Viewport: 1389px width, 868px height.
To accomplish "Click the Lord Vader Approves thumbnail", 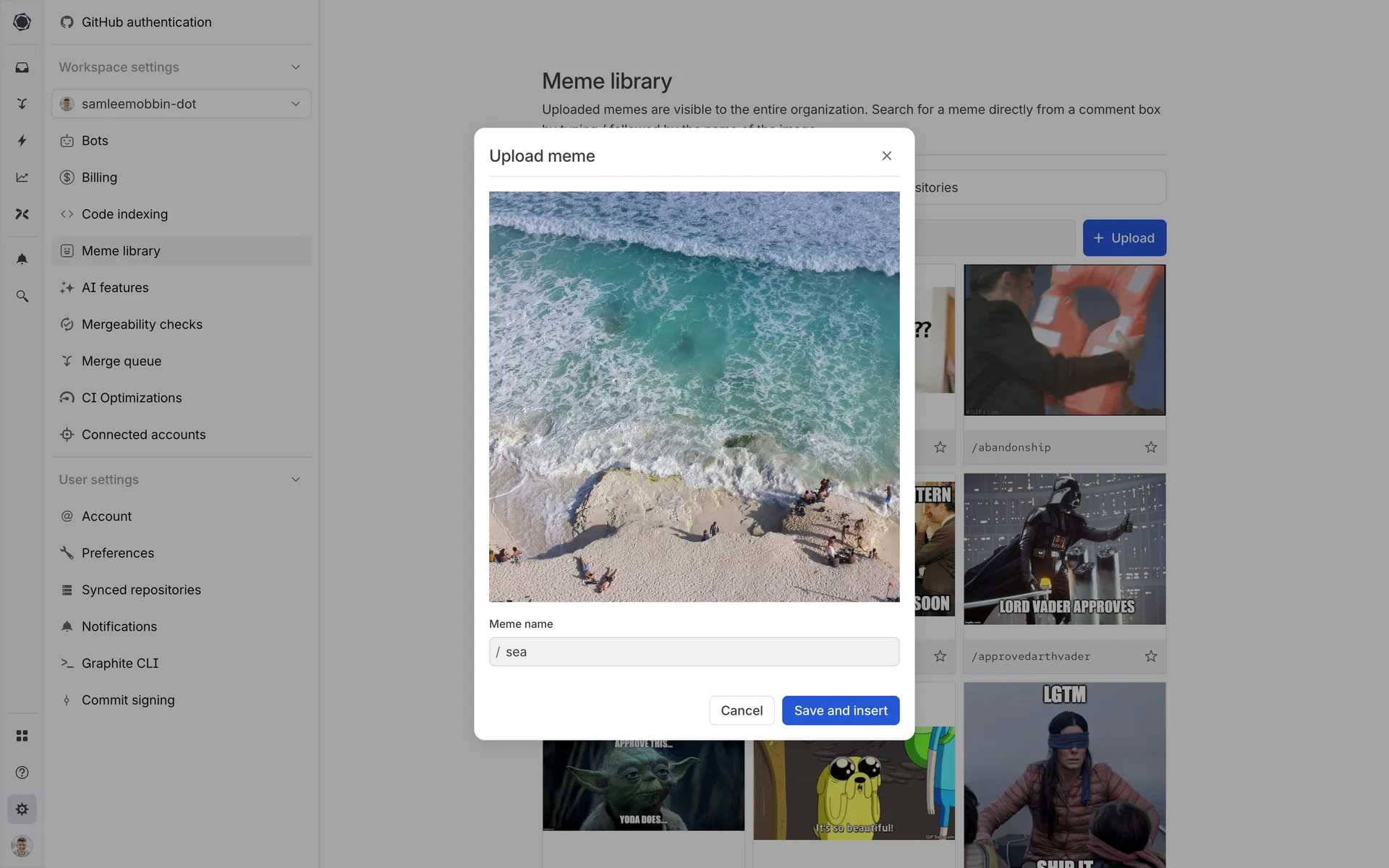I will pos(1063,549).
